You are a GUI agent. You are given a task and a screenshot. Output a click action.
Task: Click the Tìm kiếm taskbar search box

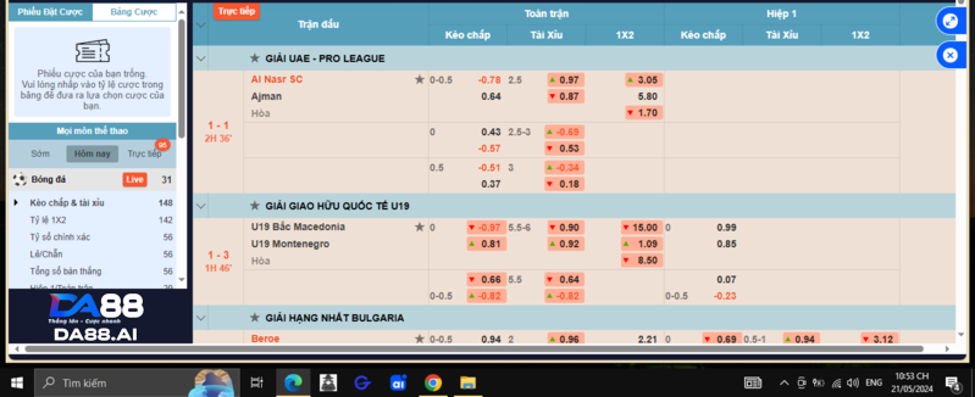137,383
